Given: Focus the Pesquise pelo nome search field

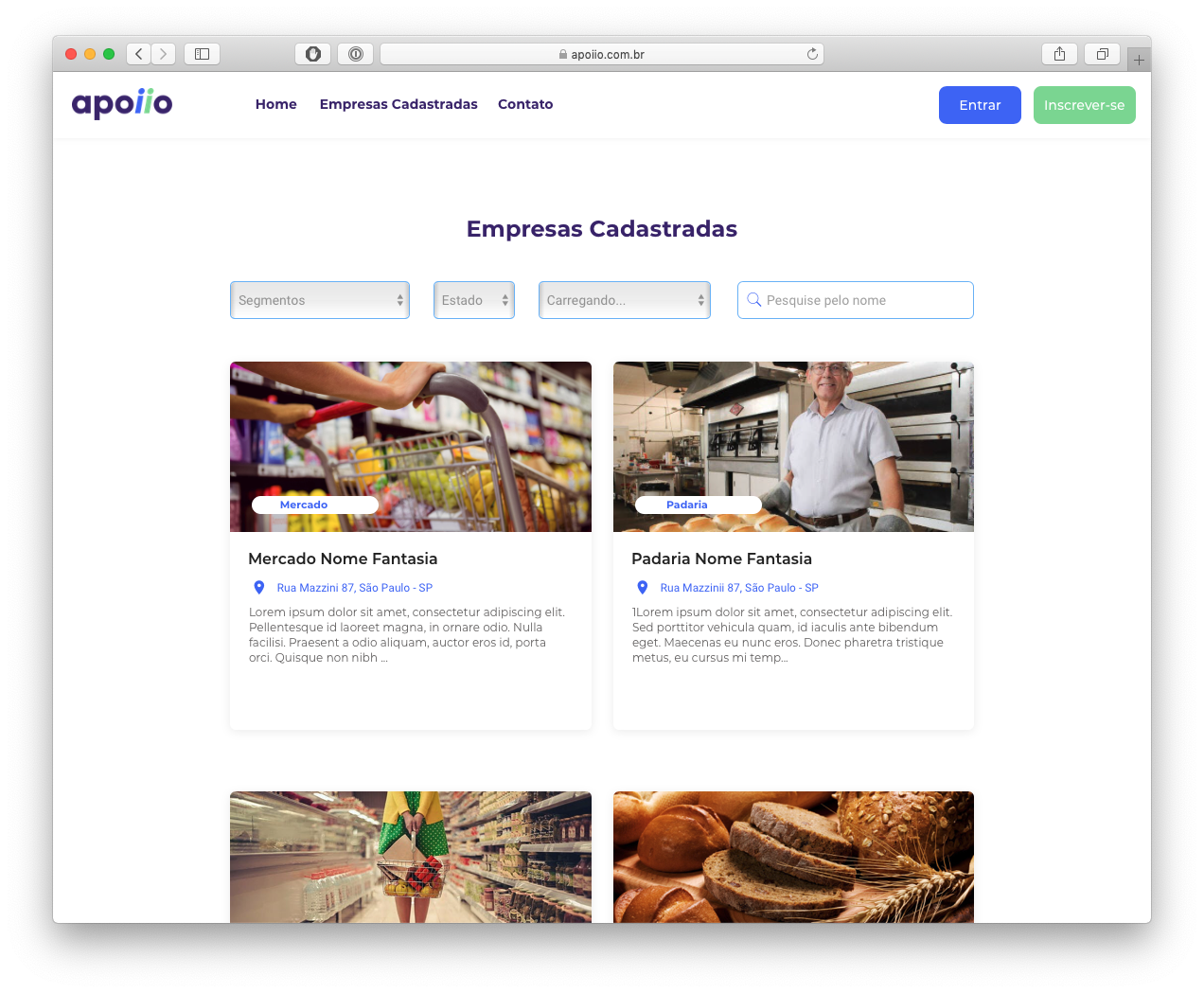Looking at the screenshot, I should (x=856, y=300).
